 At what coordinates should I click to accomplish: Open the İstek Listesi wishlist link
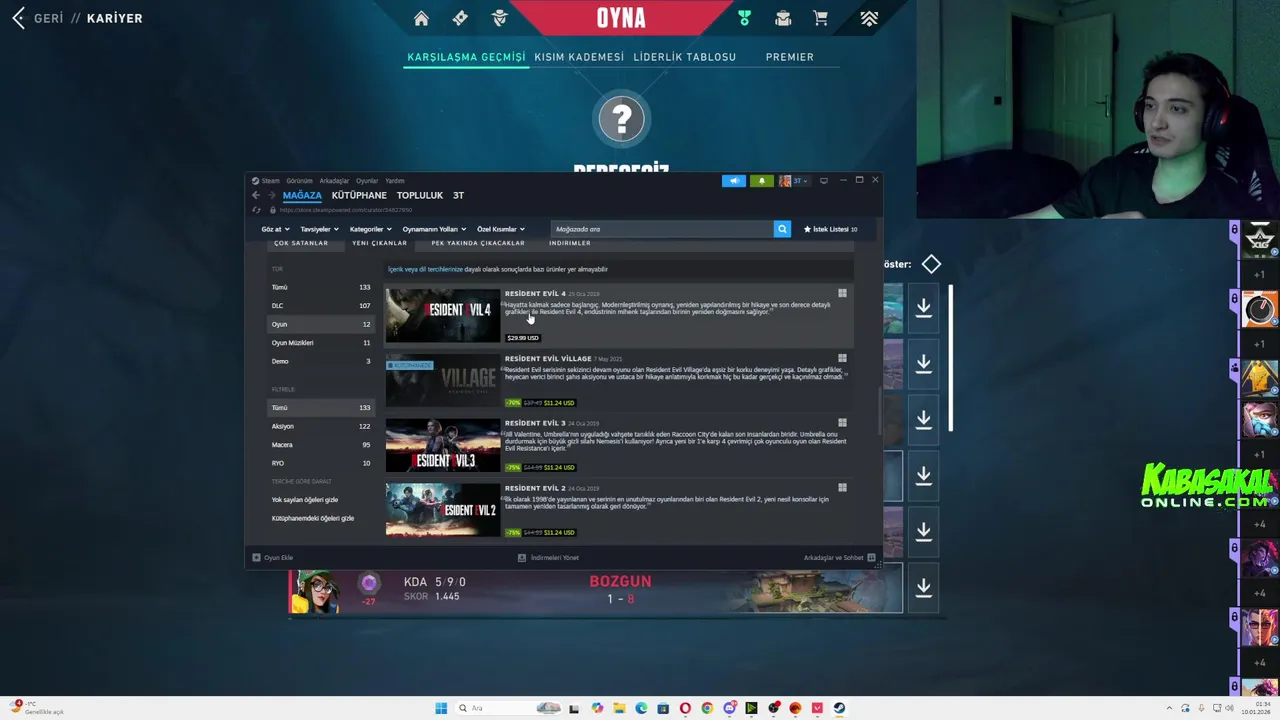[x=830, y=229]
